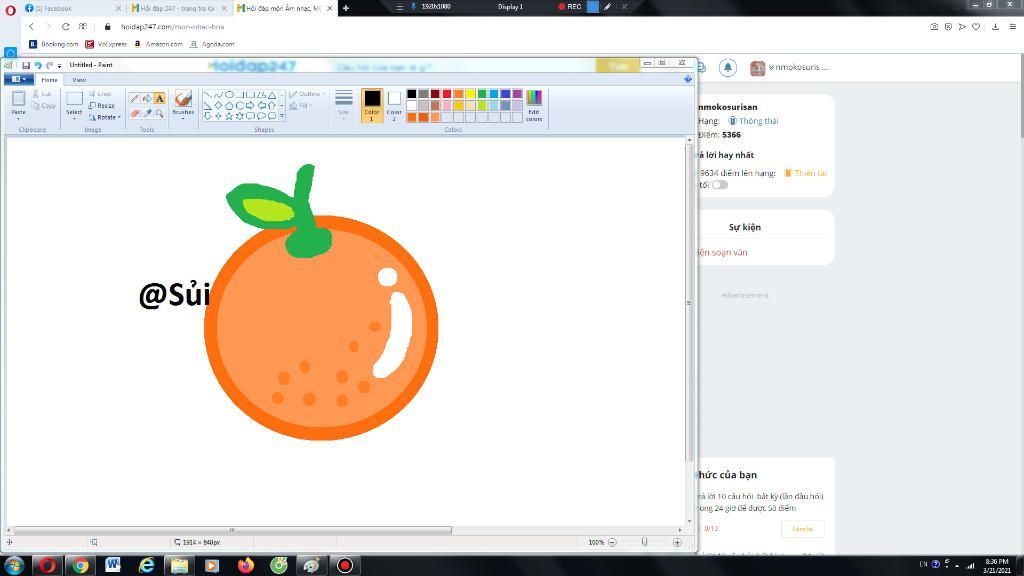This screenshot has height=576, width=1024.
Task: Click the browser downloads icon
Action: pos(995,27)
